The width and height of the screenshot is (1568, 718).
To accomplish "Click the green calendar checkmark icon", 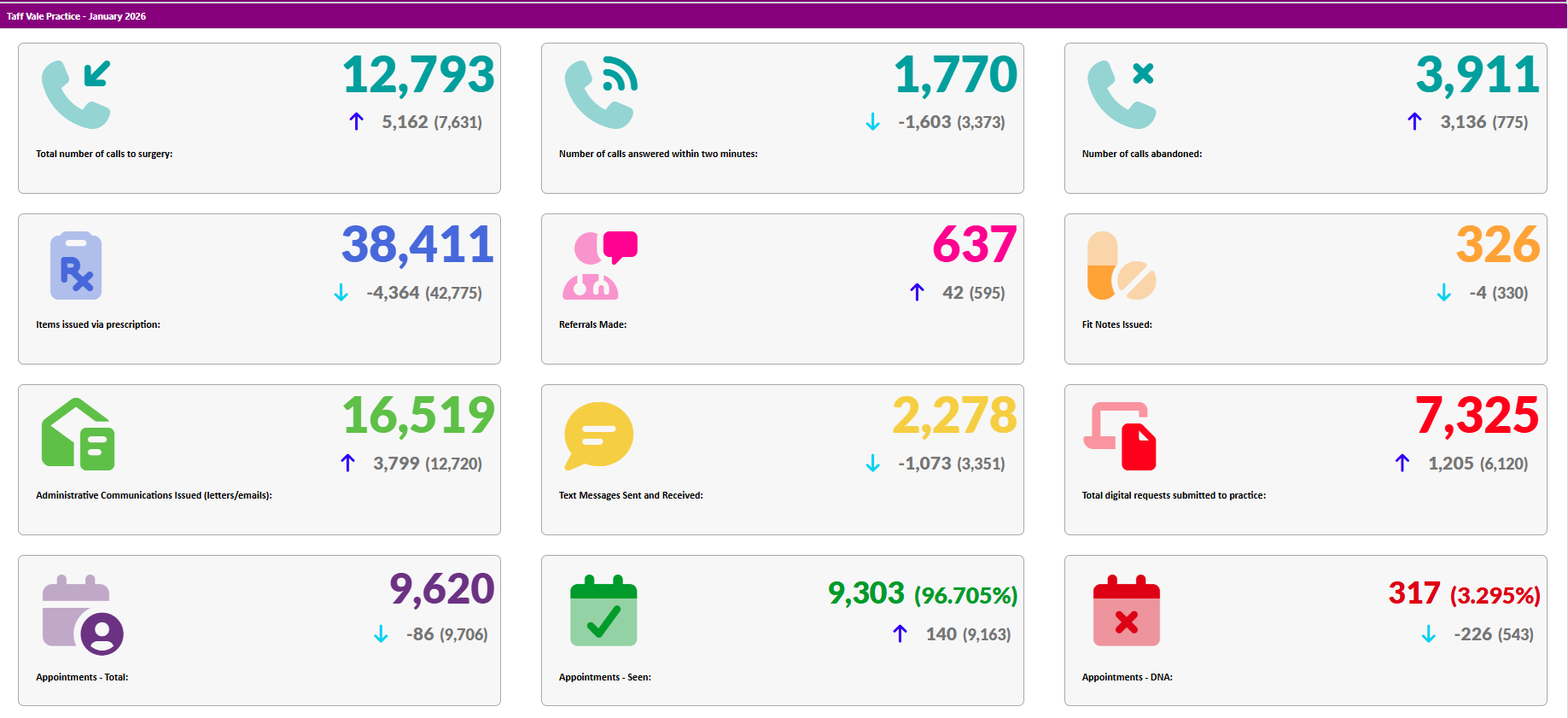I will [603, 611].
